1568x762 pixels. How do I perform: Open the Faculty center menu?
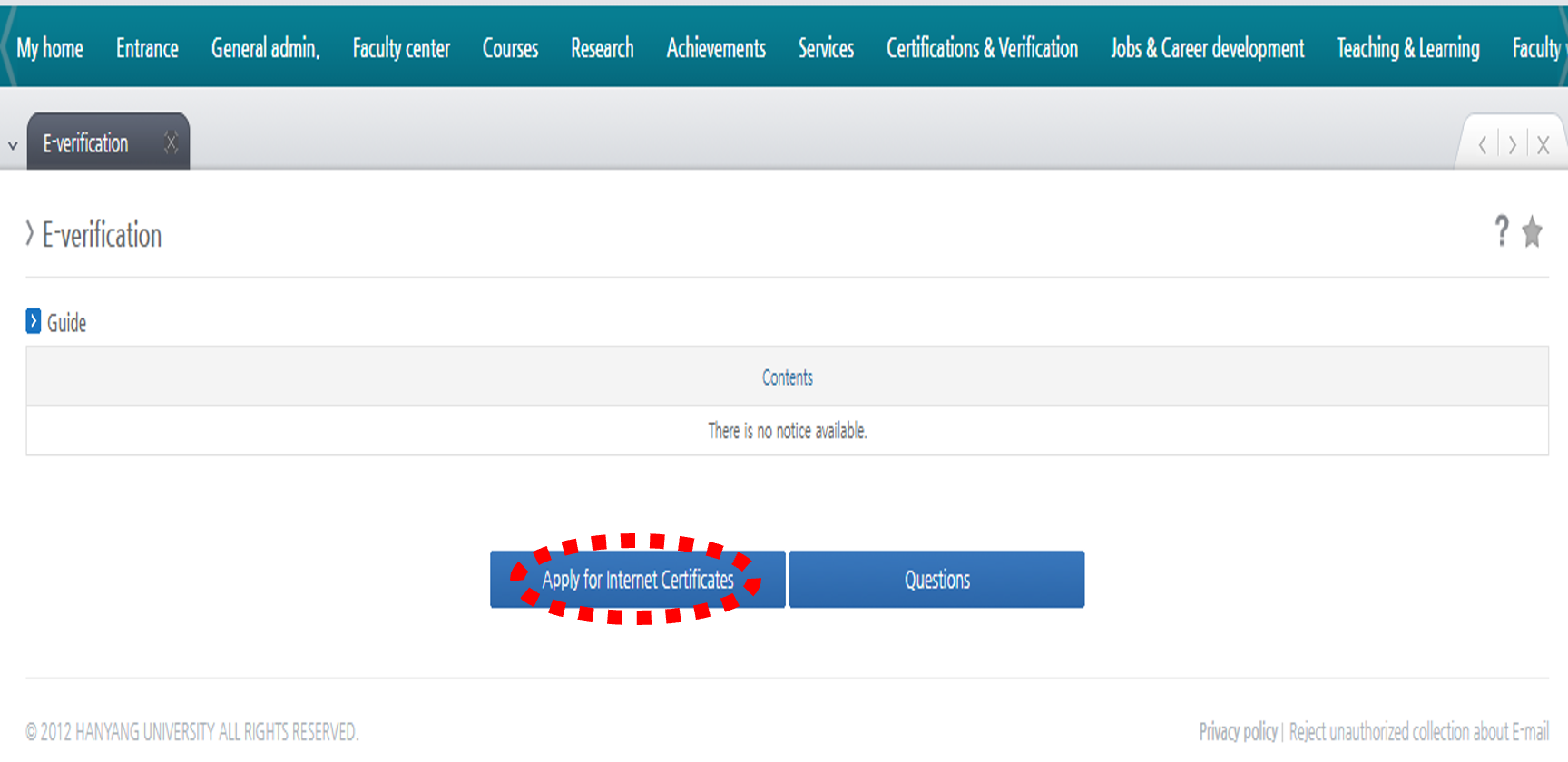401,48
